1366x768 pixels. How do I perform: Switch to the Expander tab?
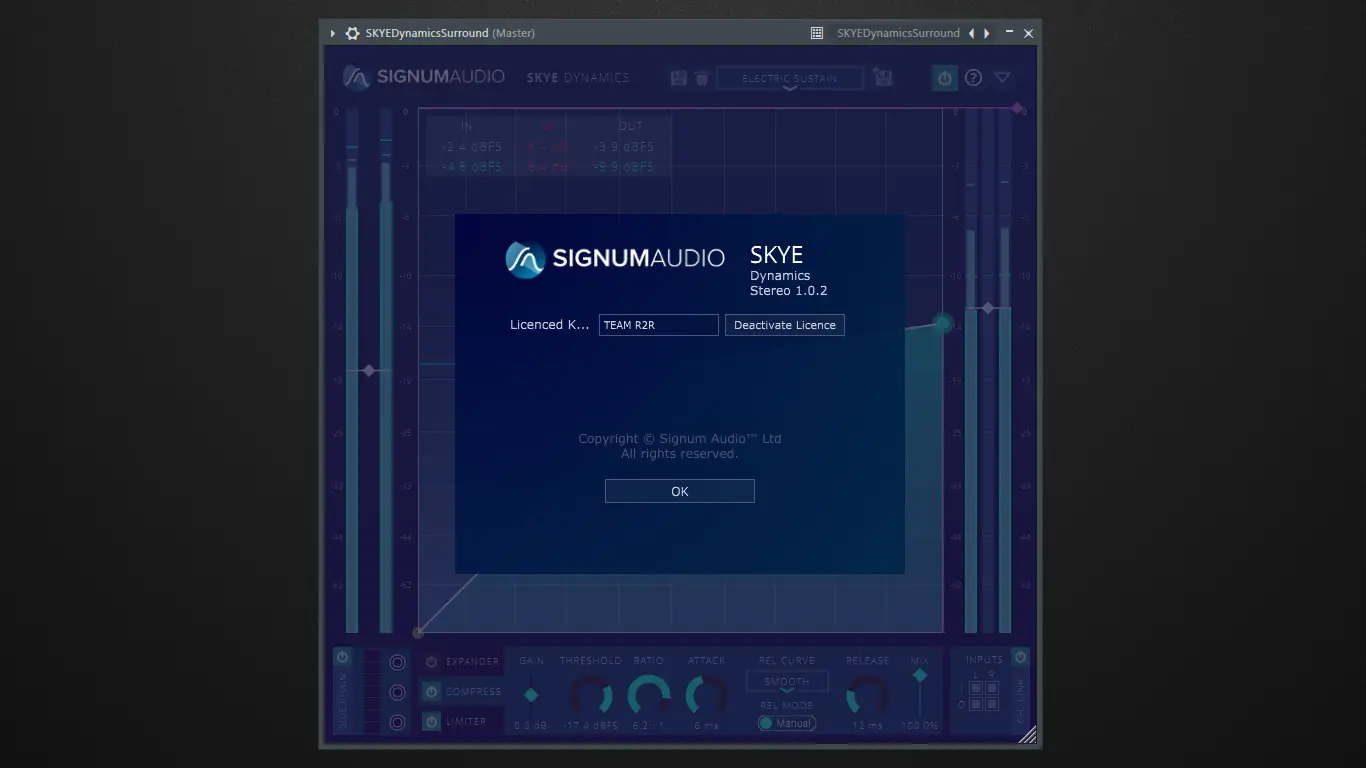[472, 662]
